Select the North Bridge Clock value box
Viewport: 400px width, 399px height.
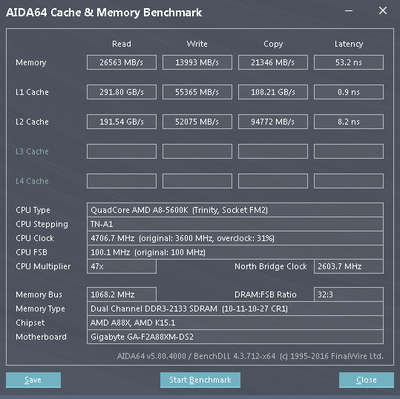pos(349,267)
